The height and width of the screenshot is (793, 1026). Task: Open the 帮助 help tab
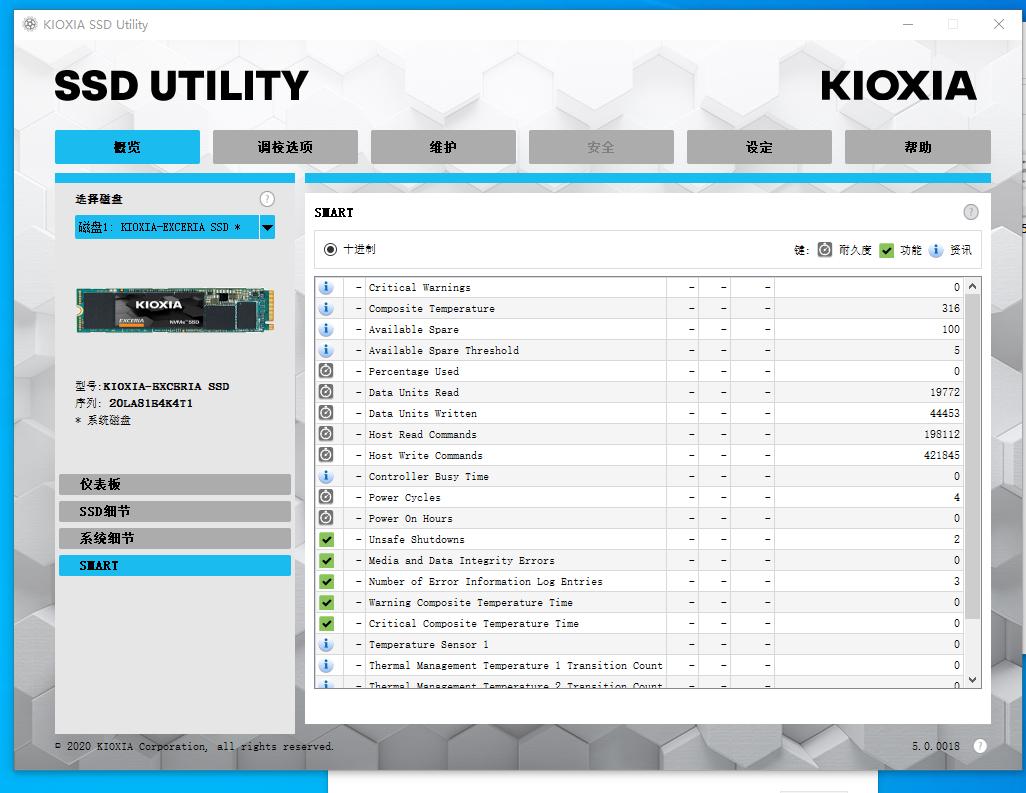click(x=917, y=147)
